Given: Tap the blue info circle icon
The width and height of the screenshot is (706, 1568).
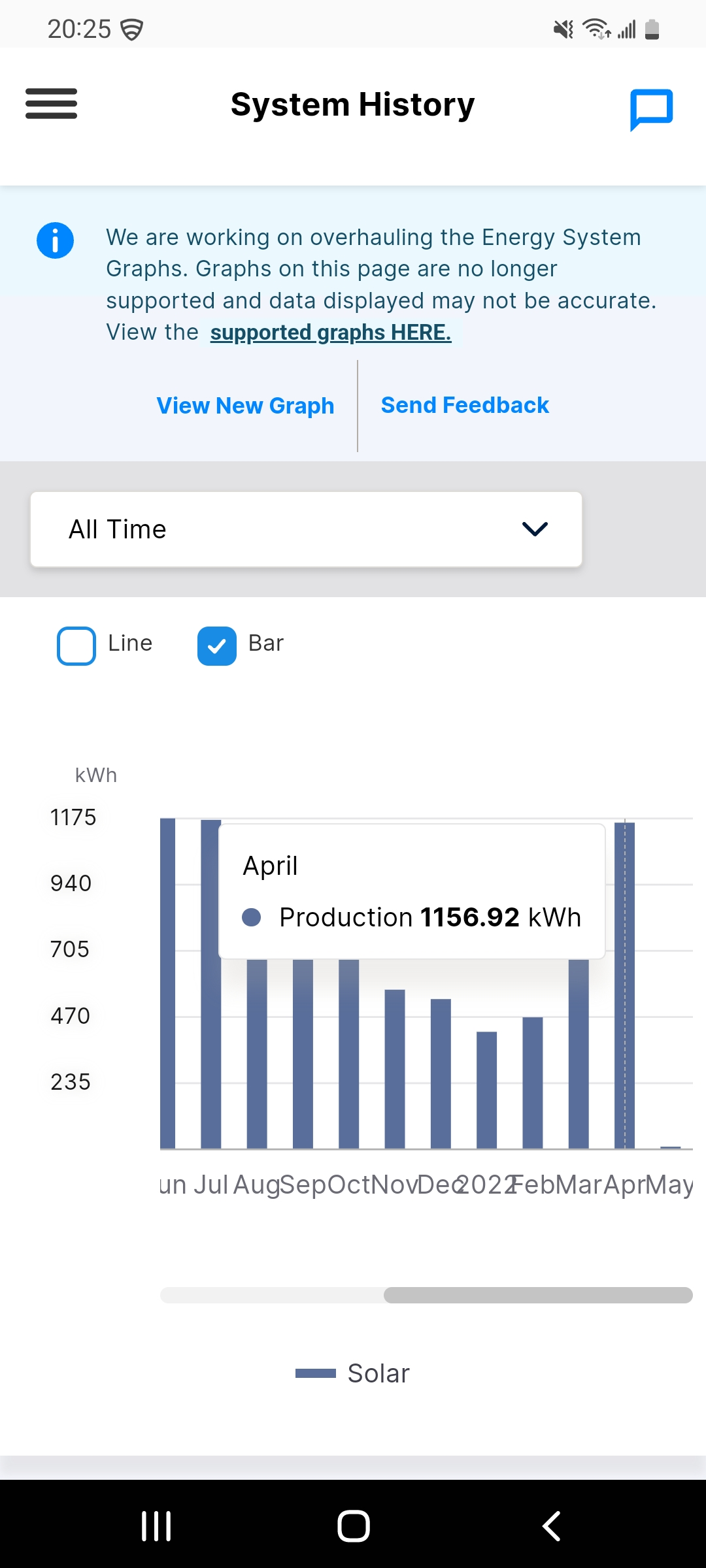Looking at the screenshot, I should (x=55, y=240).
